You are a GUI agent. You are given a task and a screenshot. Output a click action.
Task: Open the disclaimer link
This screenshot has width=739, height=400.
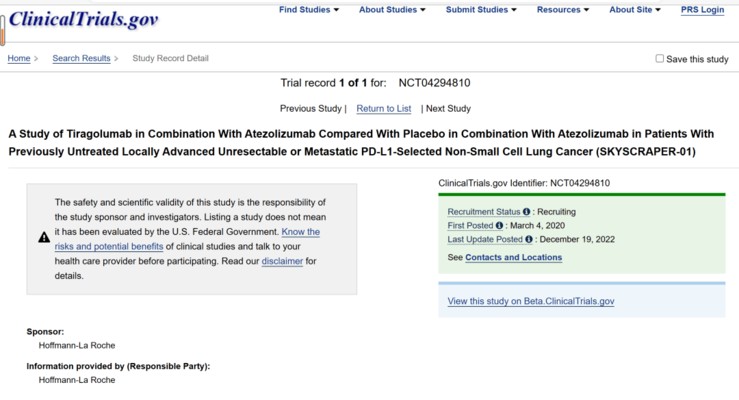pos(282,261)
